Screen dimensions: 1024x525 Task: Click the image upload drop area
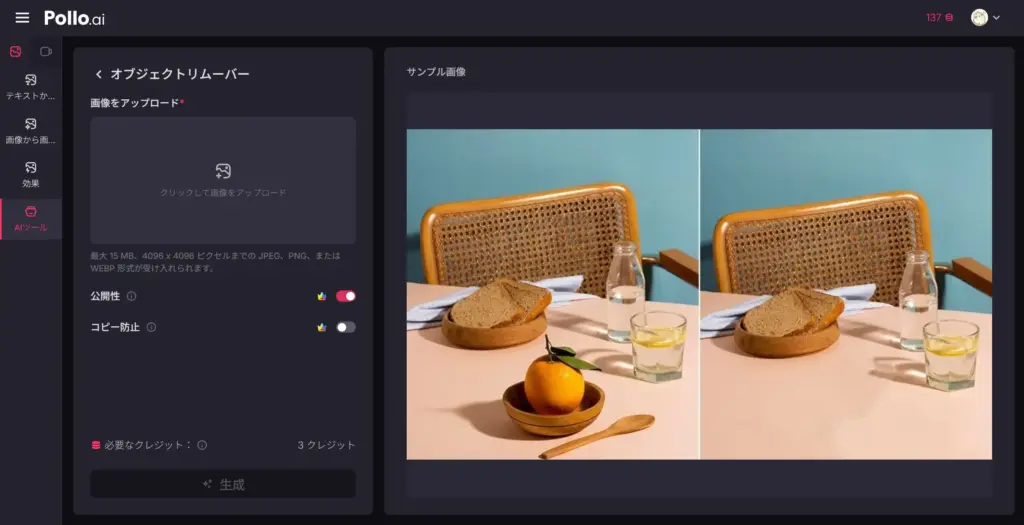pos(223,180)
